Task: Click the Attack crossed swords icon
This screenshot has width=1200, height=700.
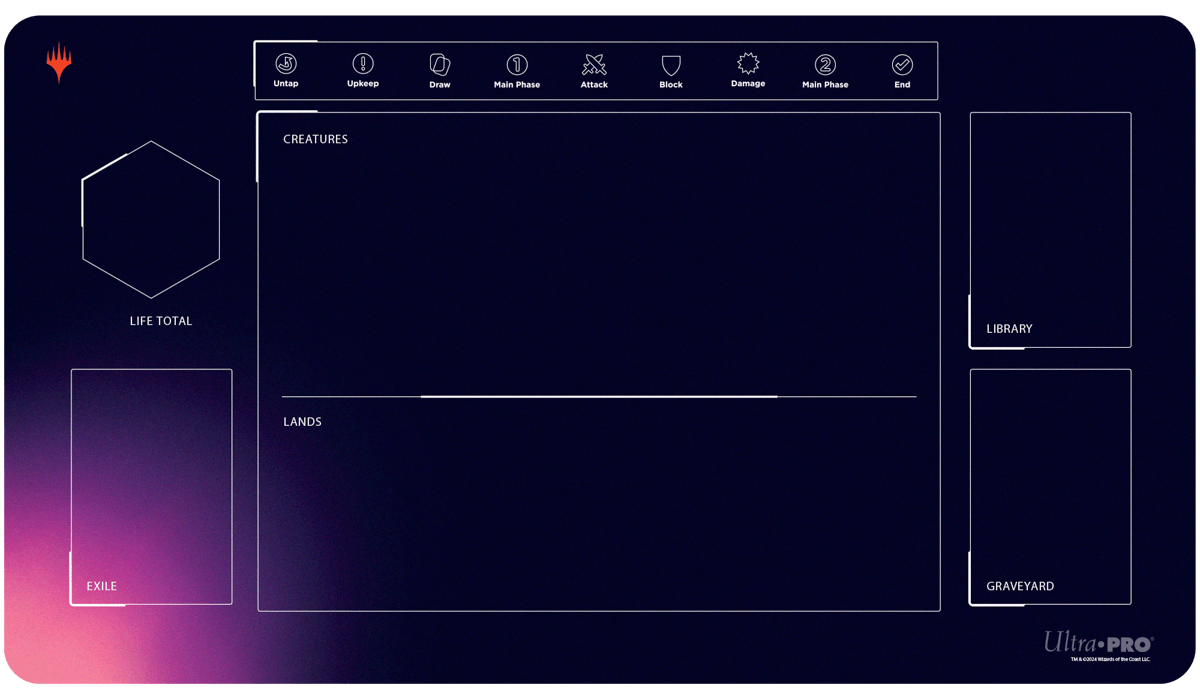Action: click(594, 65)
